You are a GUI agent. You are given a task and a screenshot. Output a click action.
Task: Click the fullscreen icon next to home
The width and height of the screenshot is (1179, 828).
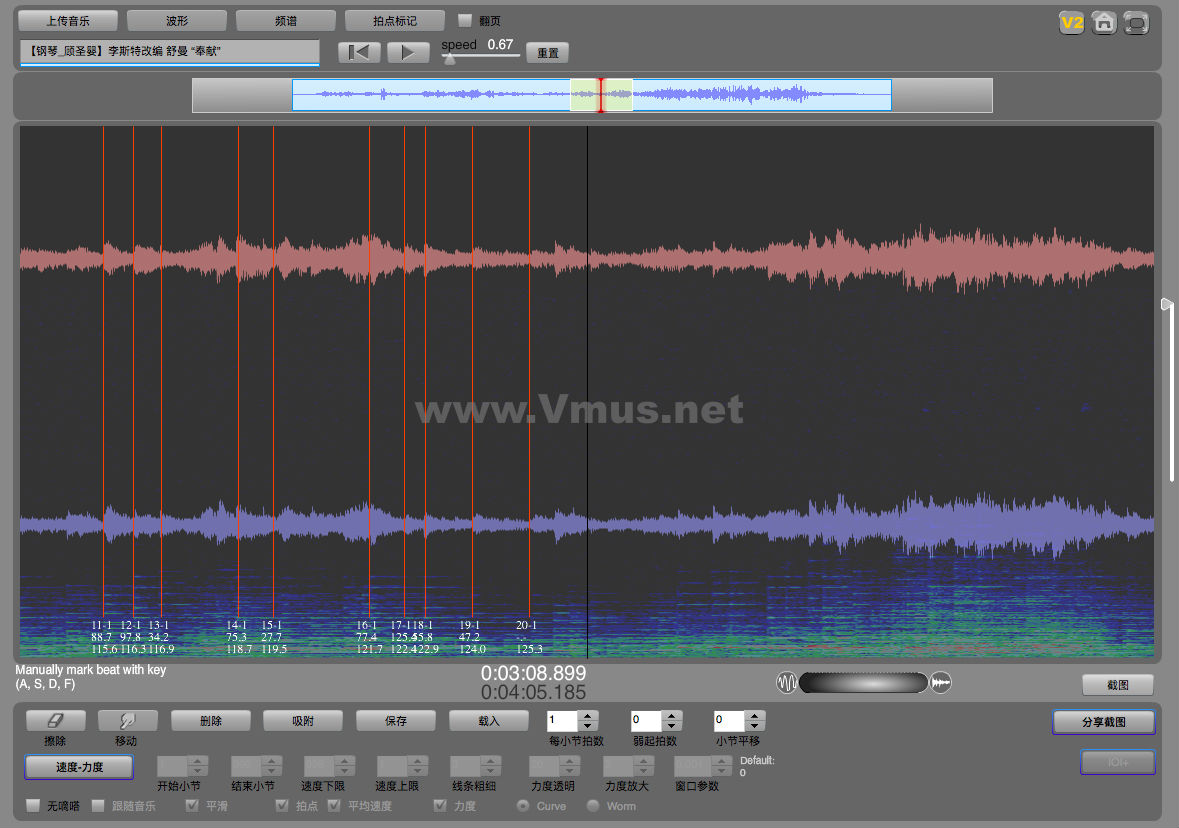pyautogui.click(x=1136, y=23)
